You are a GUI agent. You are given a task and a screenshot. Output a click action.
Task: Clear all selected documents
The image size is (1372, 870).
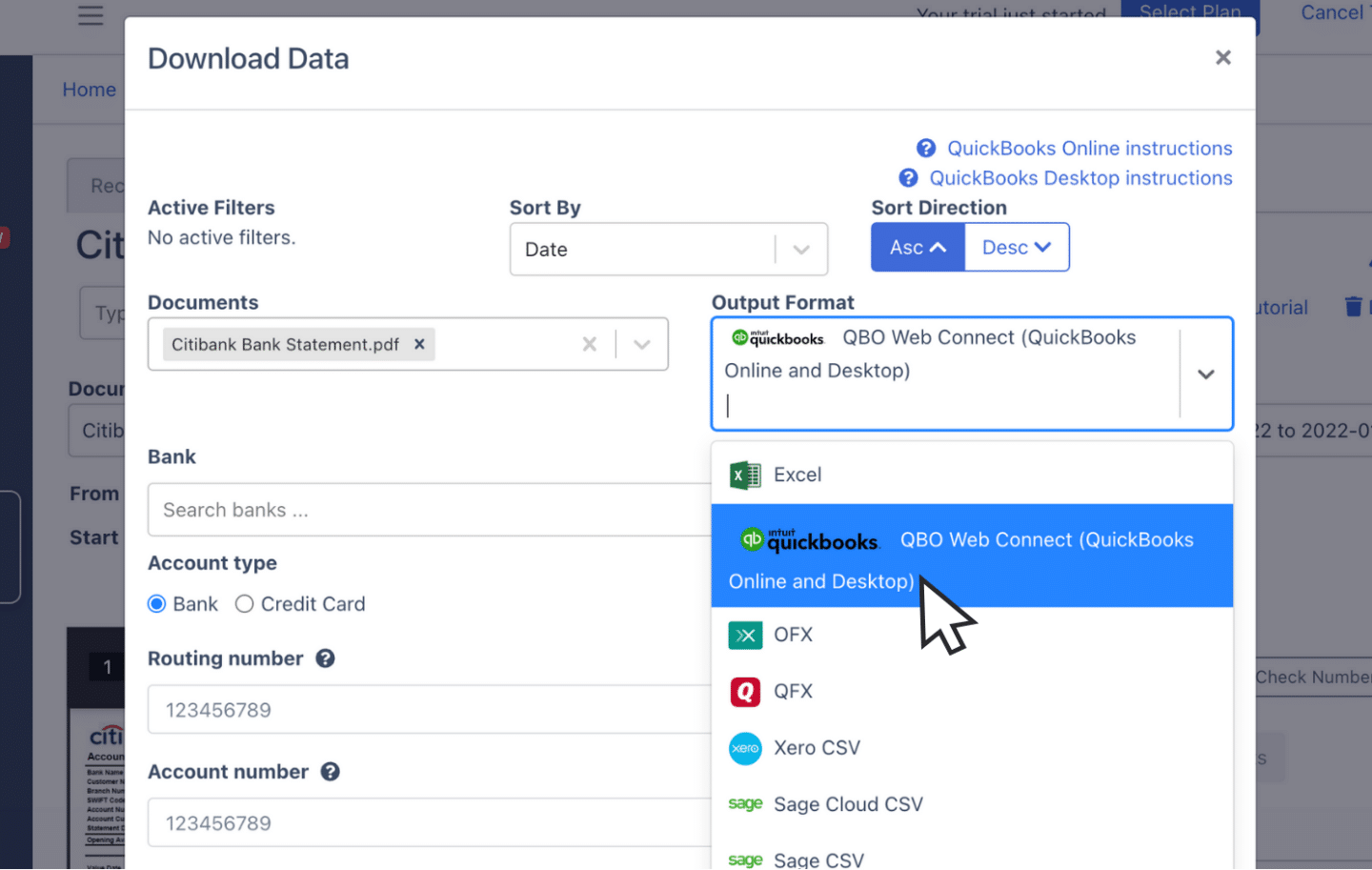590,344
